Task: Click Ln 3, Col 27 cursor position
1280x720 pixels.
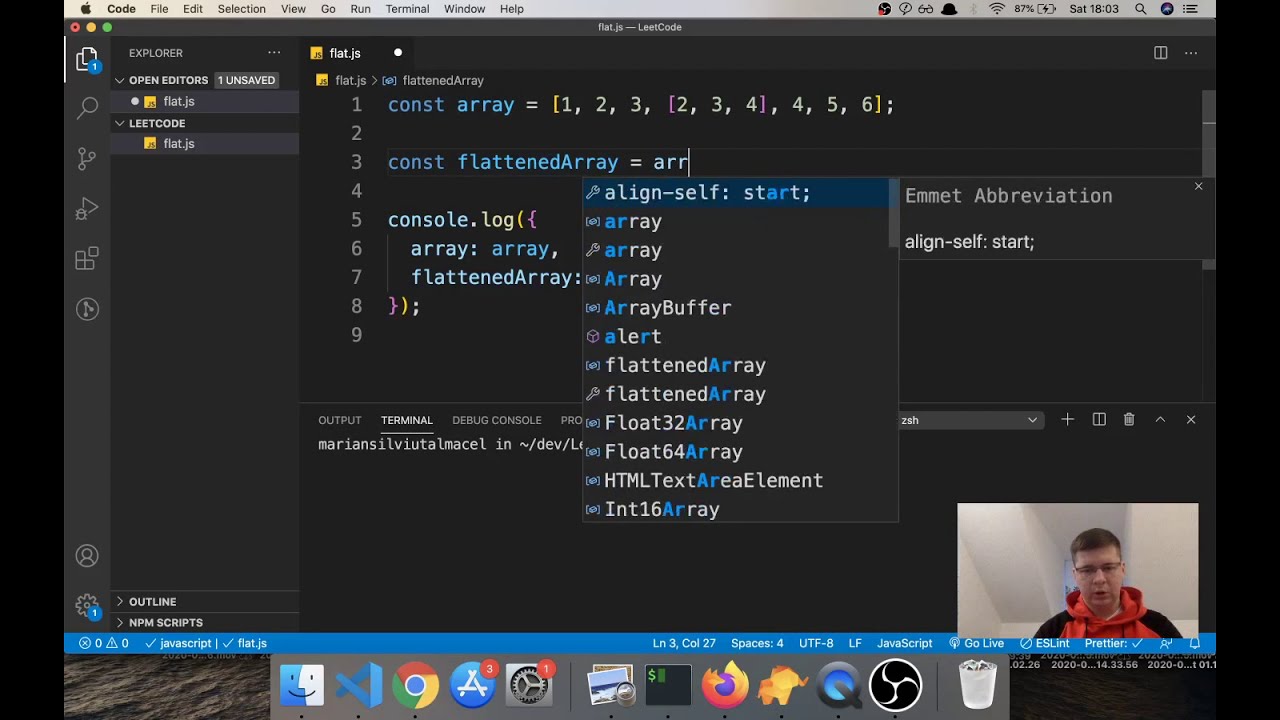Action: tap(684, 643)
